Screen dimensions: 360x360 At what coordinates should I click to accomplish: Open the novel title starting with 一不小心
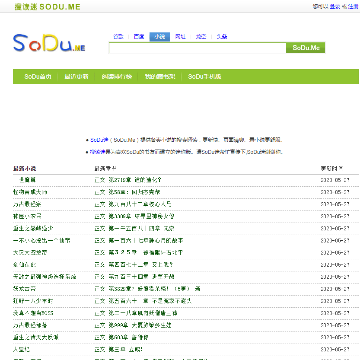[42, 241]
